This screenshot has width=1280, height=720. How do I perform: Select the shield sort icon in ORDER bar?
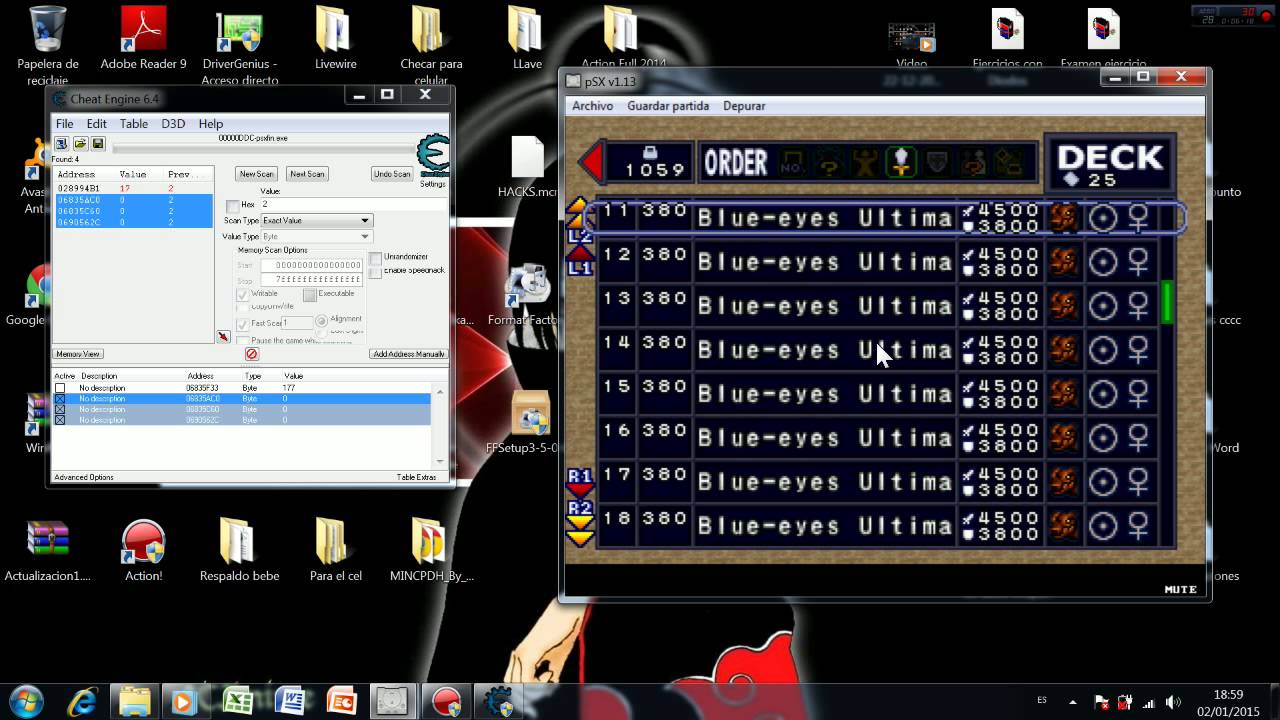[937, 162]
